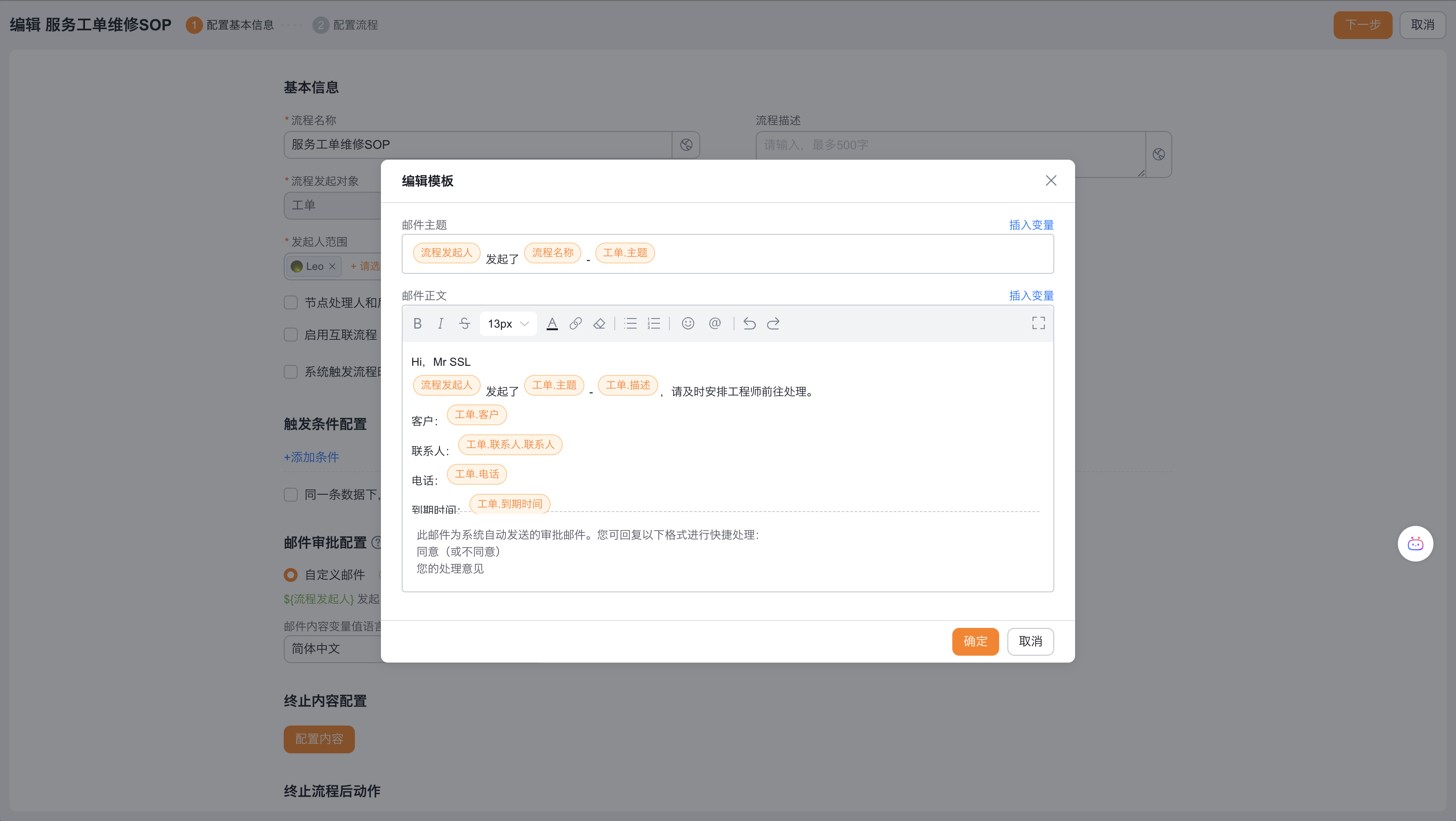This screenshot has width=1456, height=821.
Task: Apply italic formatting in editor toolbar
Action: point(440,323)
